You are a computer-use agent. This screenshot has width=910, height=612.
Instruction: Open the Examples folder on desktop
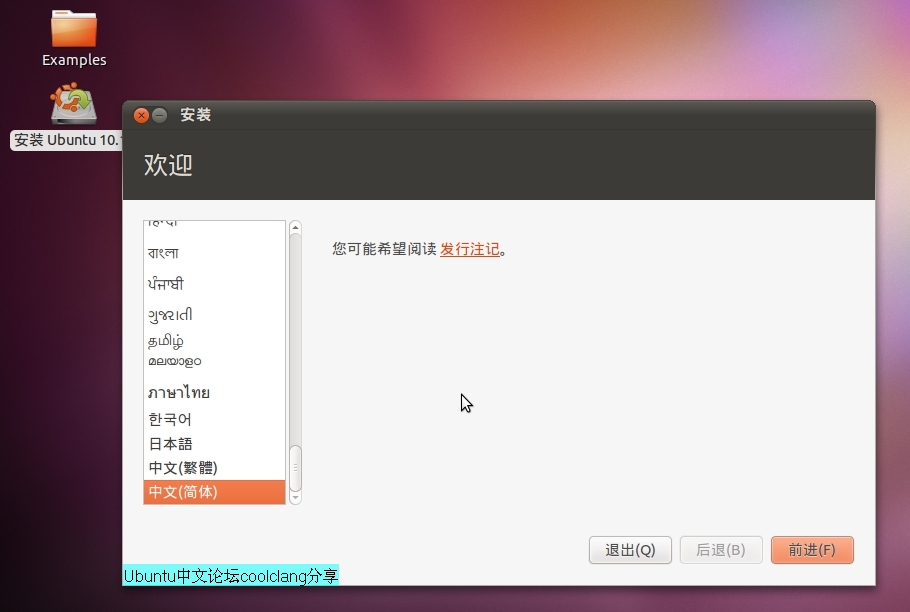(x=74, y=38)
